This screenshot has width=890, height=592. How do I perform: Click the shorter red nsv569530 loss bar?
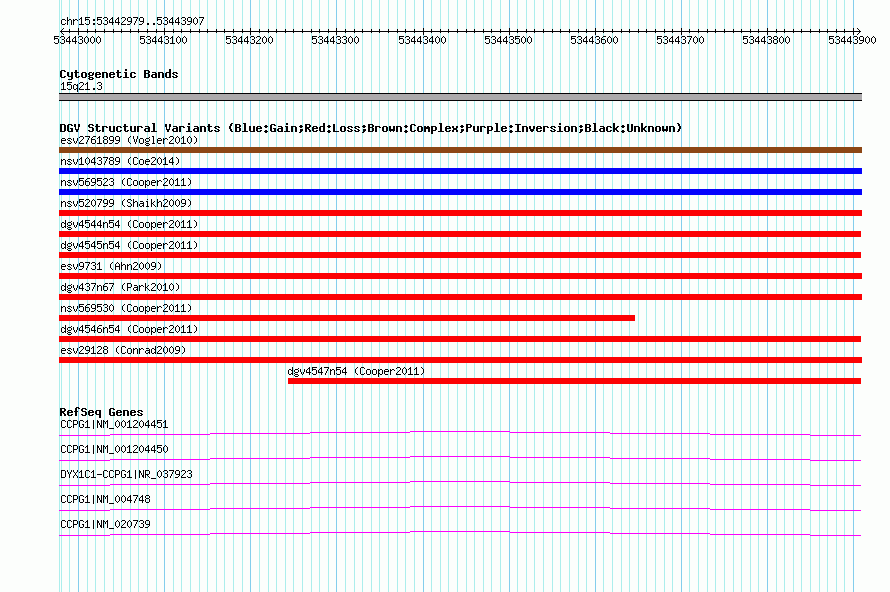pos(347,318)
